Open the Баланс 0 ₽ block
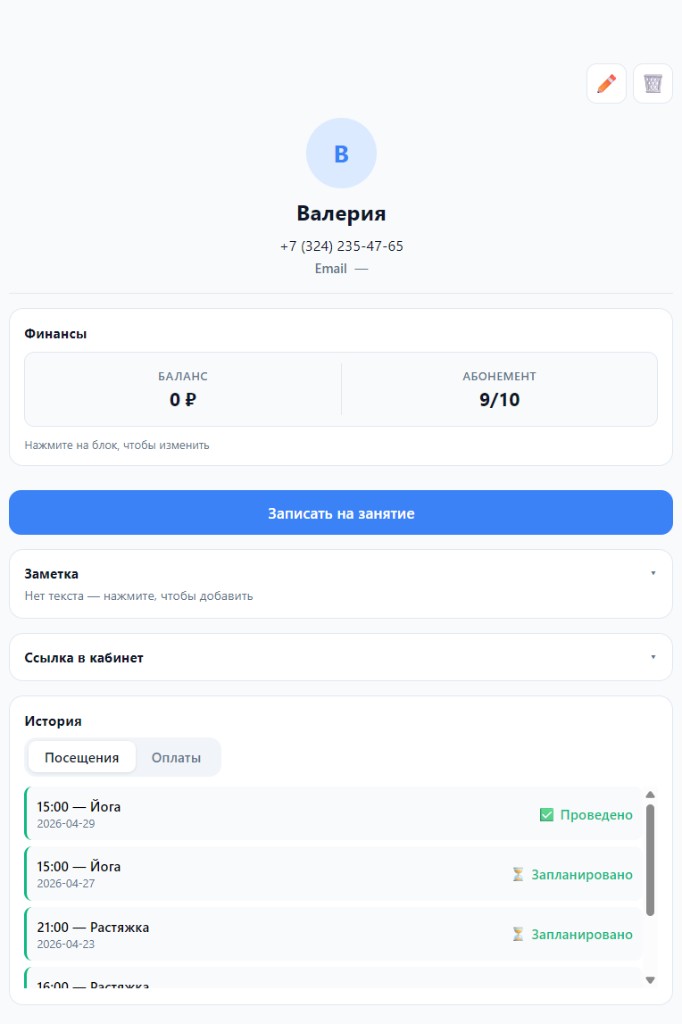 tap(183, 389)
